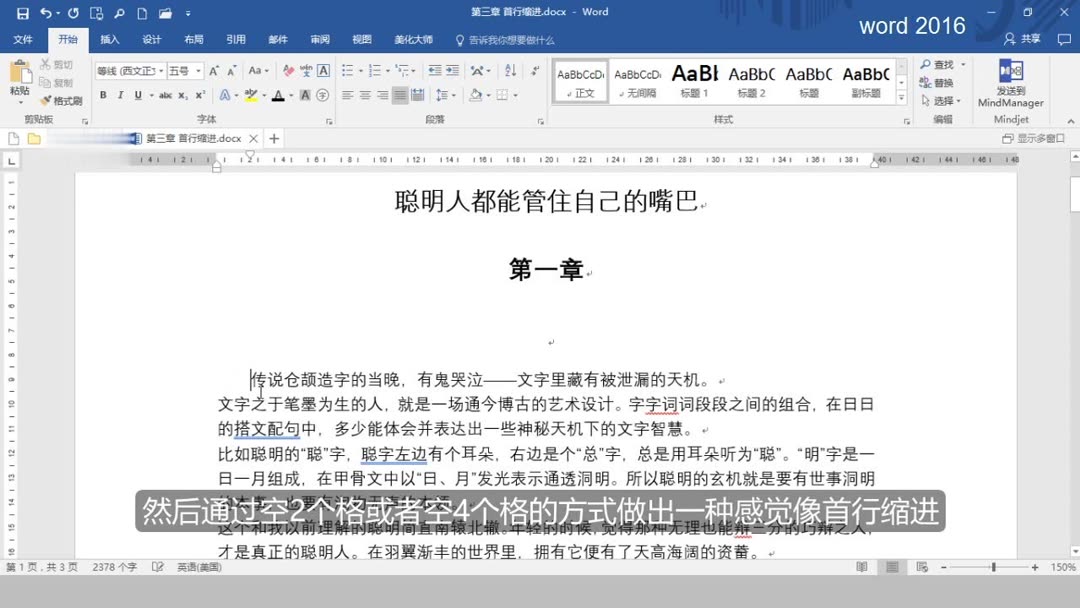The image size is (1080, 608).
Task: Apply bold formatting with the B icon
Action: (104, 95)
